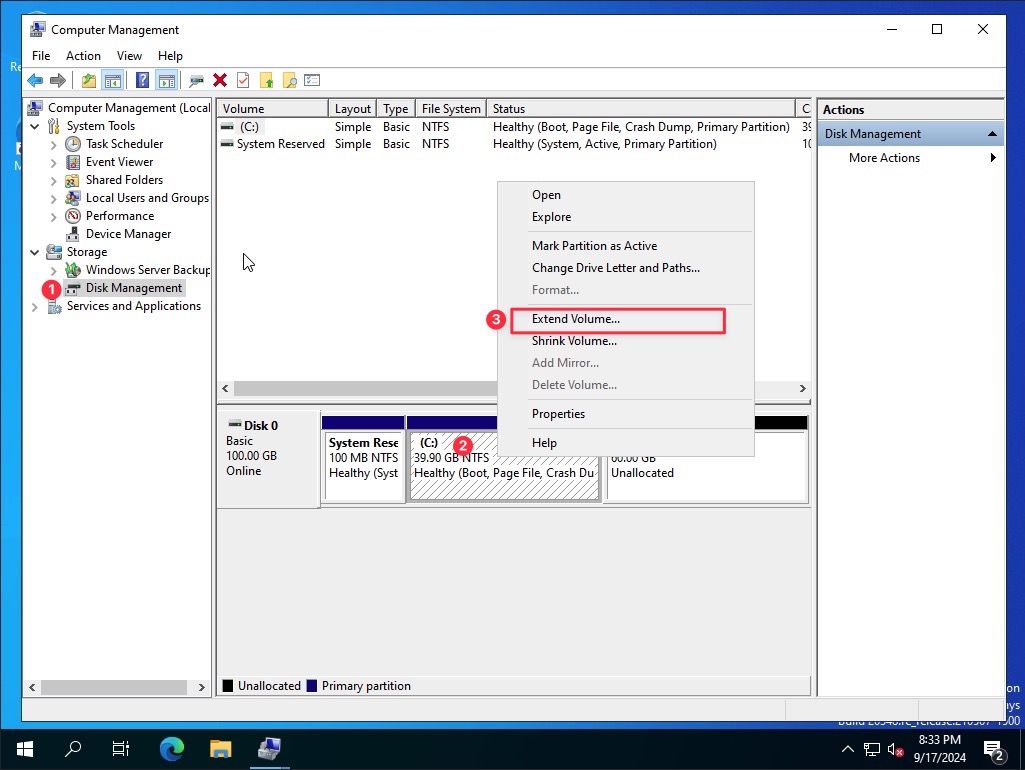The height and width of the screenshot is (770, 1025).
Task: Select the Computer Management (Local) root node
Action: pyautogui.click(x=129, y=108)
